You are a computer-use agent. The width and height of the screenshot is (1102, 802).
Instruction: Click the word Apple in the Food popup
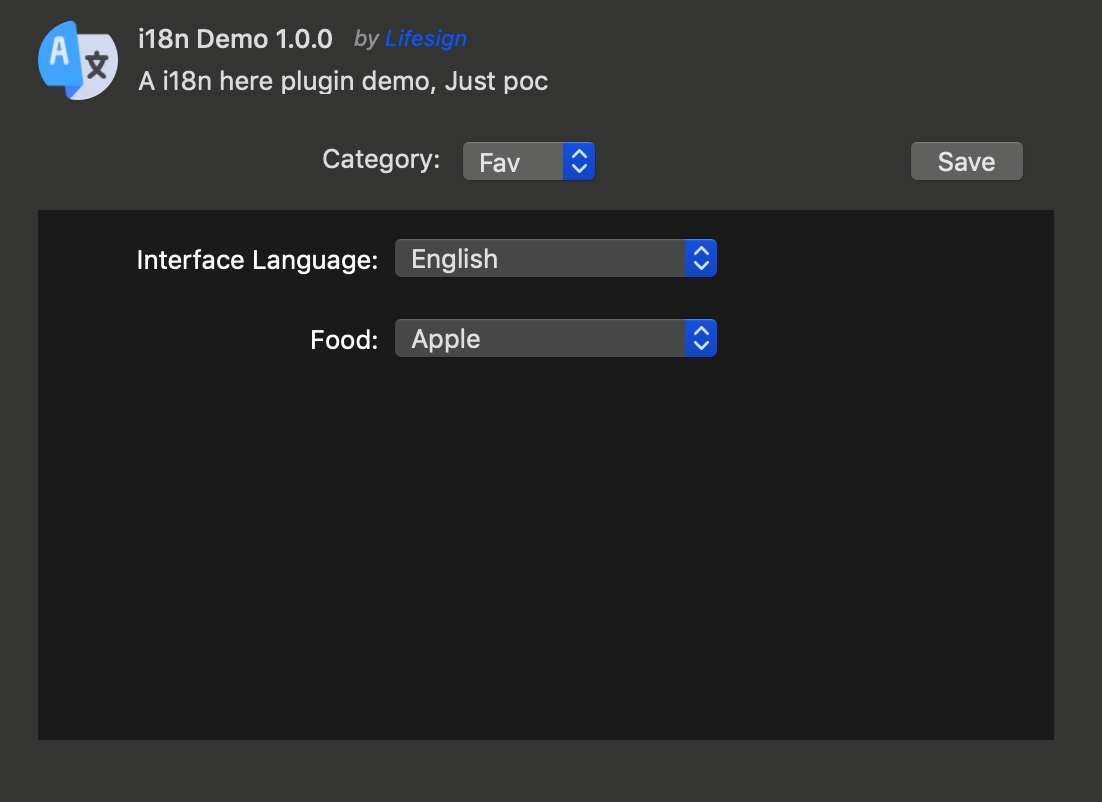[446, 339]
